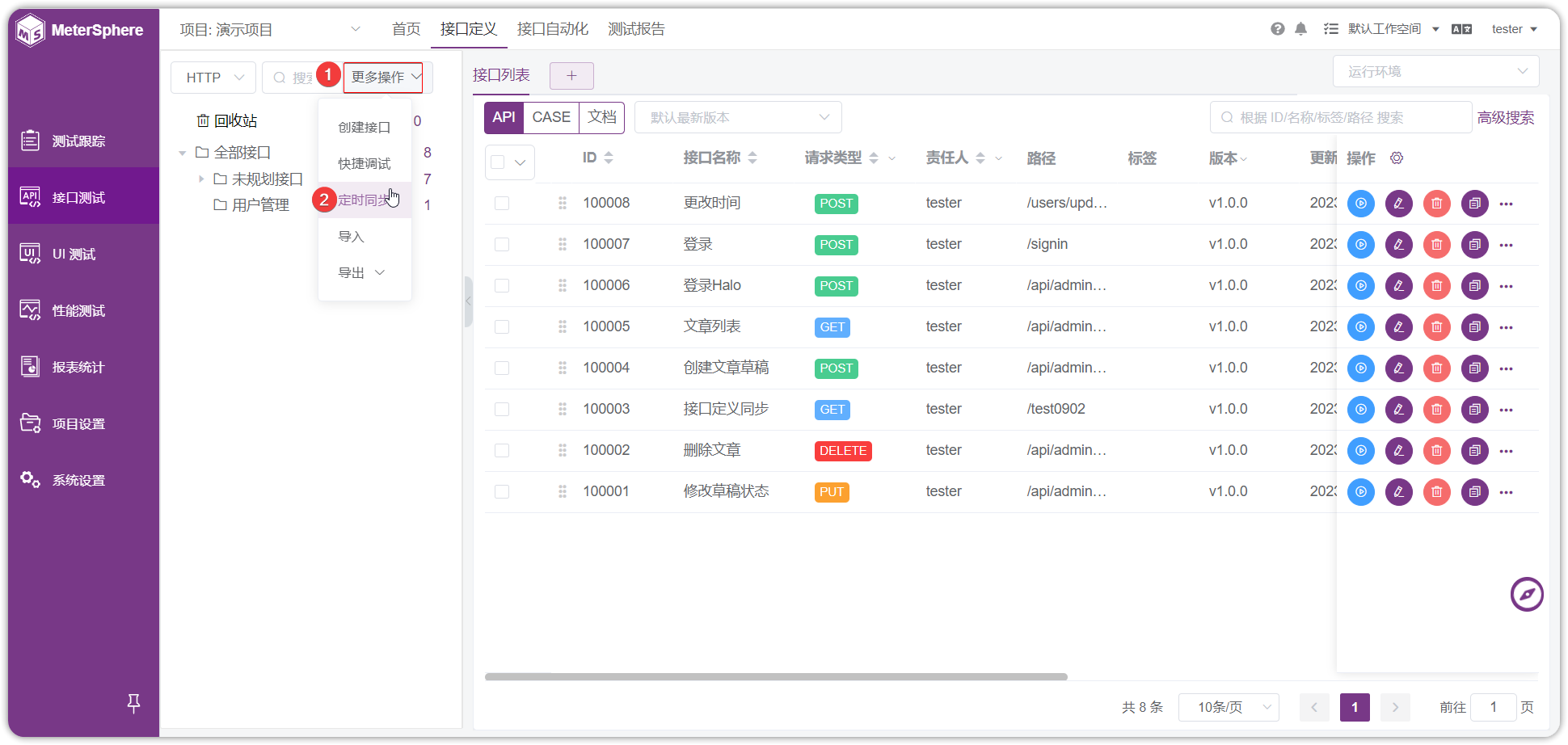Tick the checkbox for interface 100007

(x=502, y=245)
